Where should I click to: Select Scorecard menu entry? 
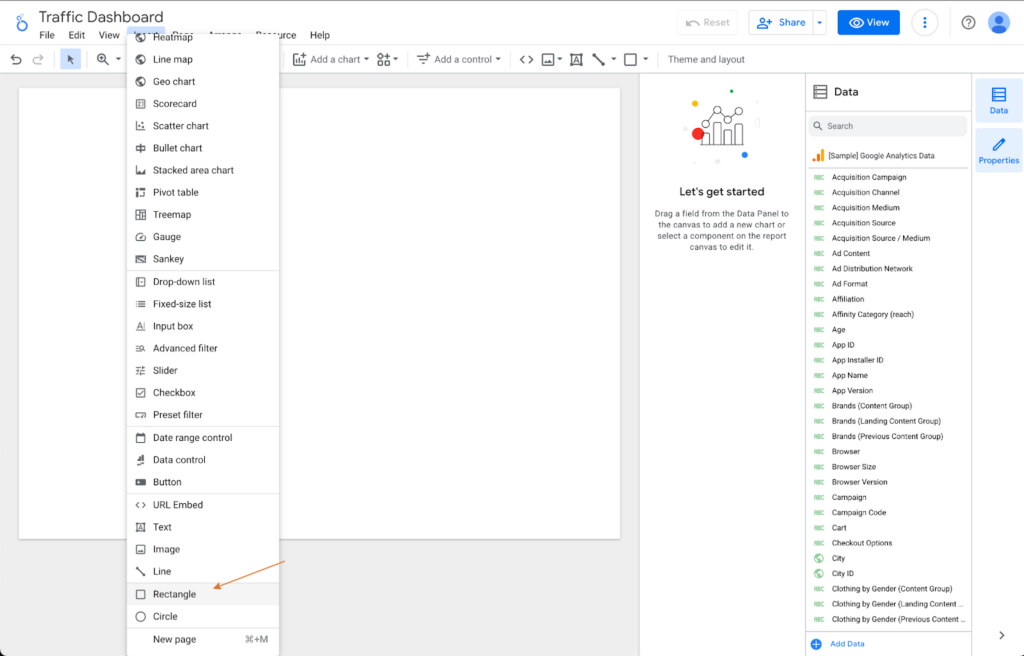(x=203, y=103)
